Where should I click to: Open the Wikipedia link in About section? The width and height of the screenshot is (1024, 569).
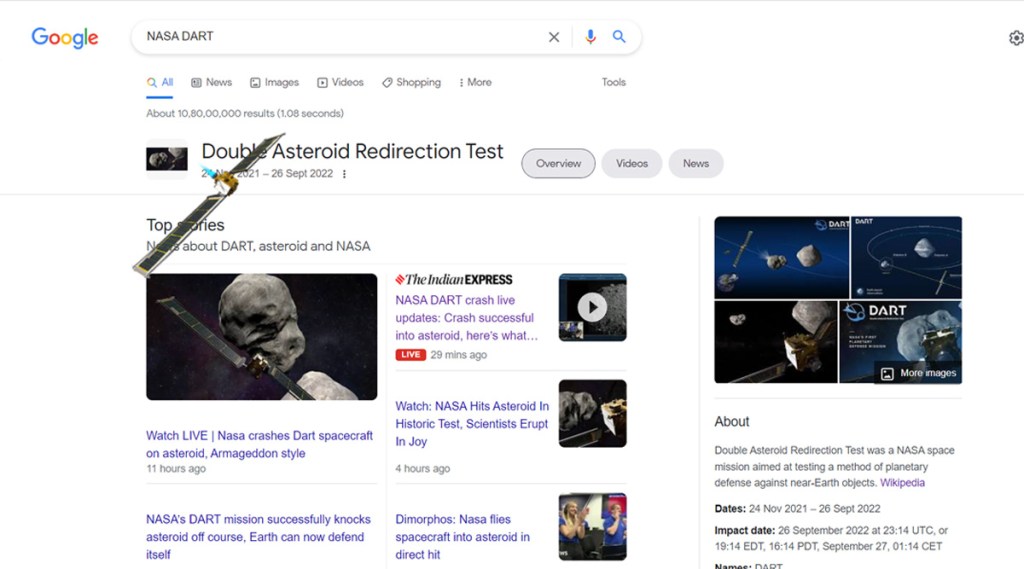coord(902,483)
